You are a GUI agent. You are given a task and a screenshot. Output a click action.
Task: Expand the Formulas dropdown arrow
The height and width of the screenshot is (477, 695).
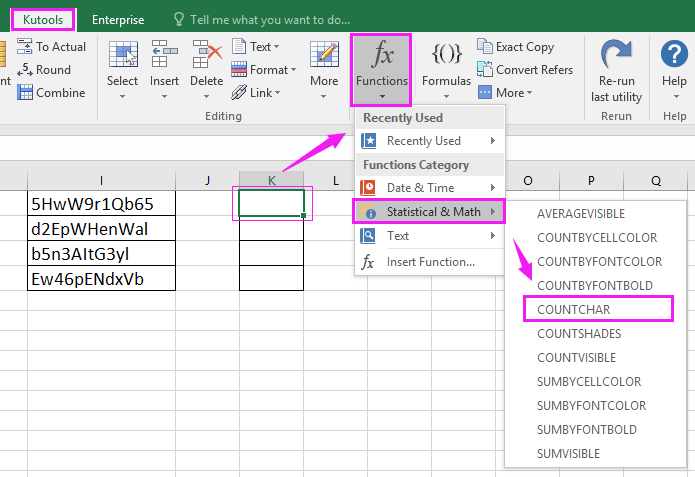(446, 96)
